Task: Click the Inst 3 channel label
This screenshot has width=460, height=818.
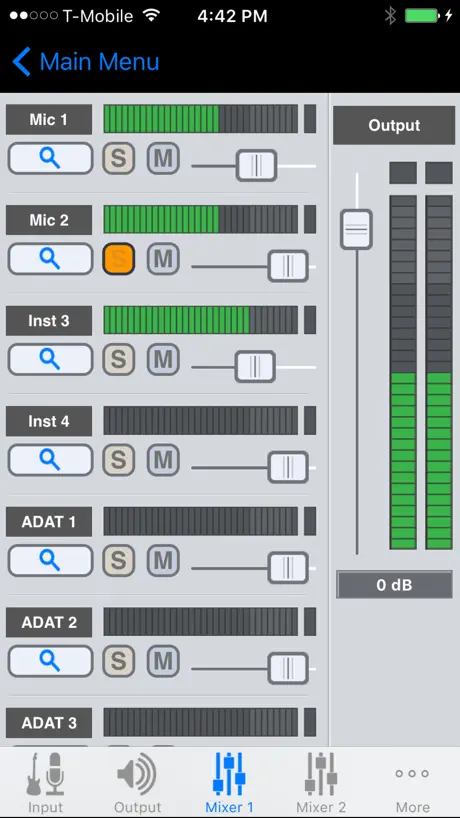Action: coord(49,321)
